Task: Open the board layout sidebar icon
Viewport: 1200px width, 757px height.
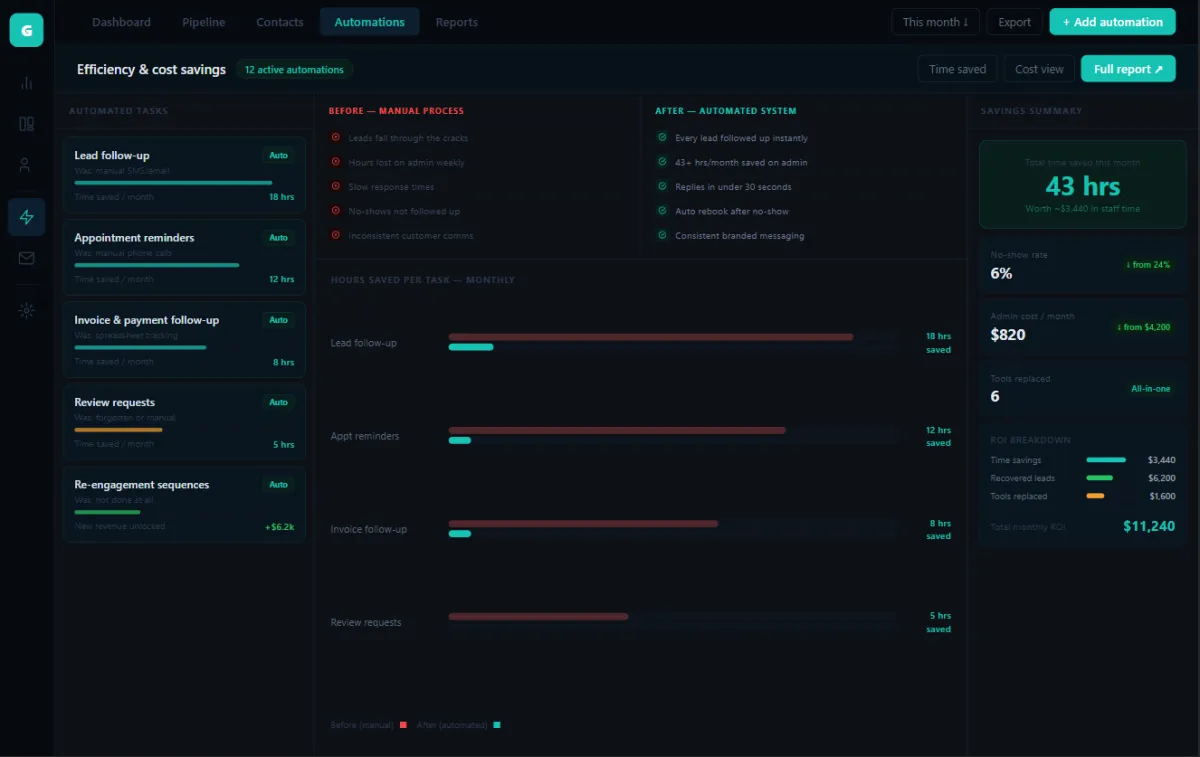Action: coord(26,124)
